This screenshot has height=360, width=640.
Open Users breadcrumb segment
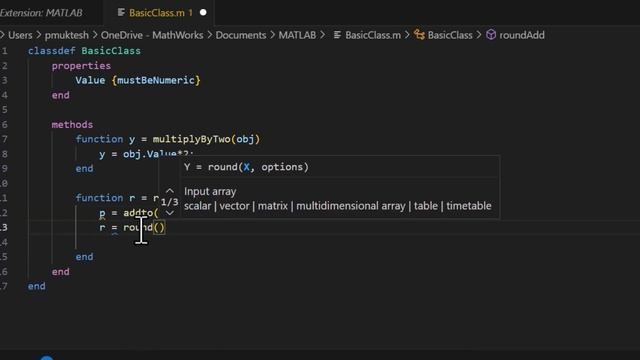(x=20, y=35)
